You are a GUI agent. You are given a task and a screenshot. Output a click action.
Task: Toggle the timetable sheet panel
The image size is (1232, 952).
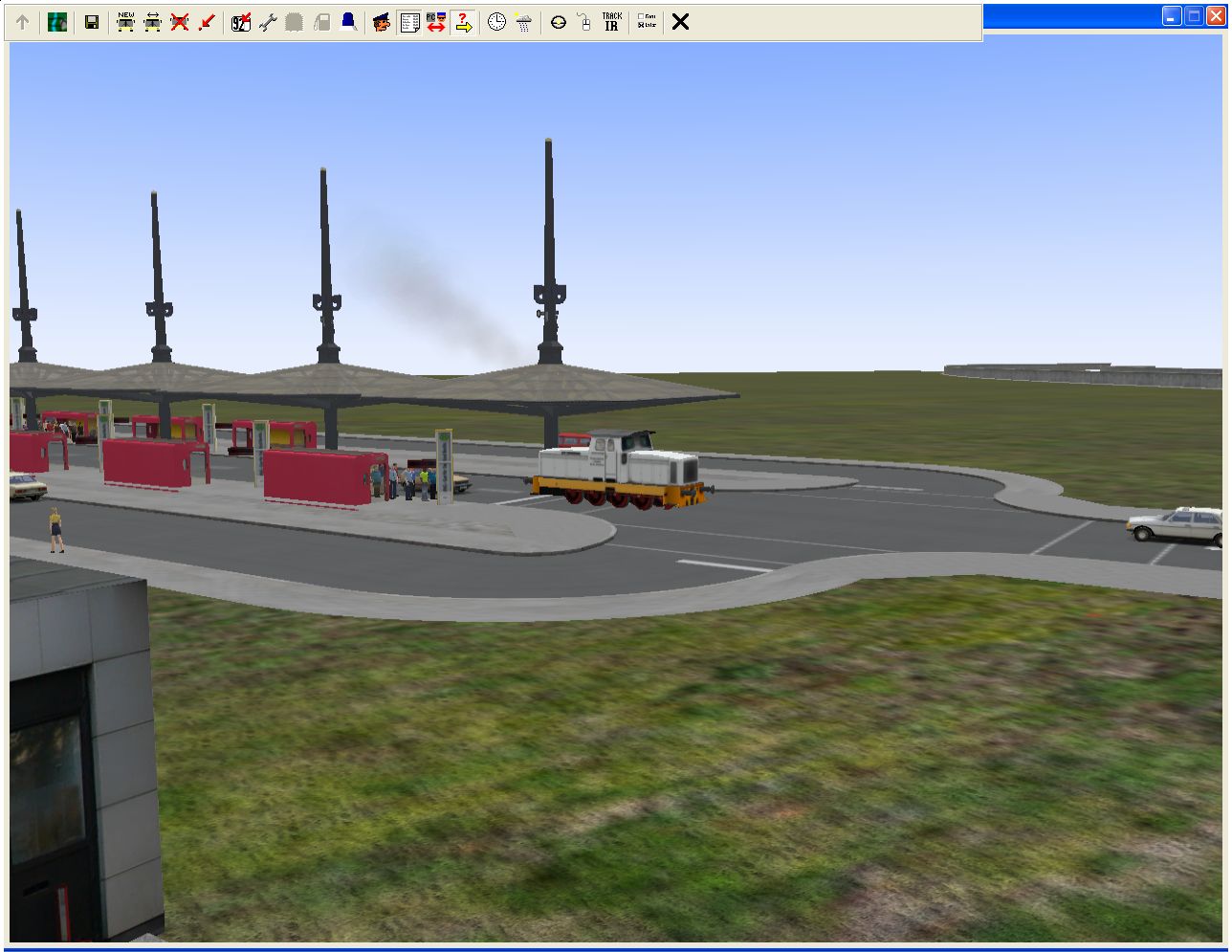[x=409, y=22]
